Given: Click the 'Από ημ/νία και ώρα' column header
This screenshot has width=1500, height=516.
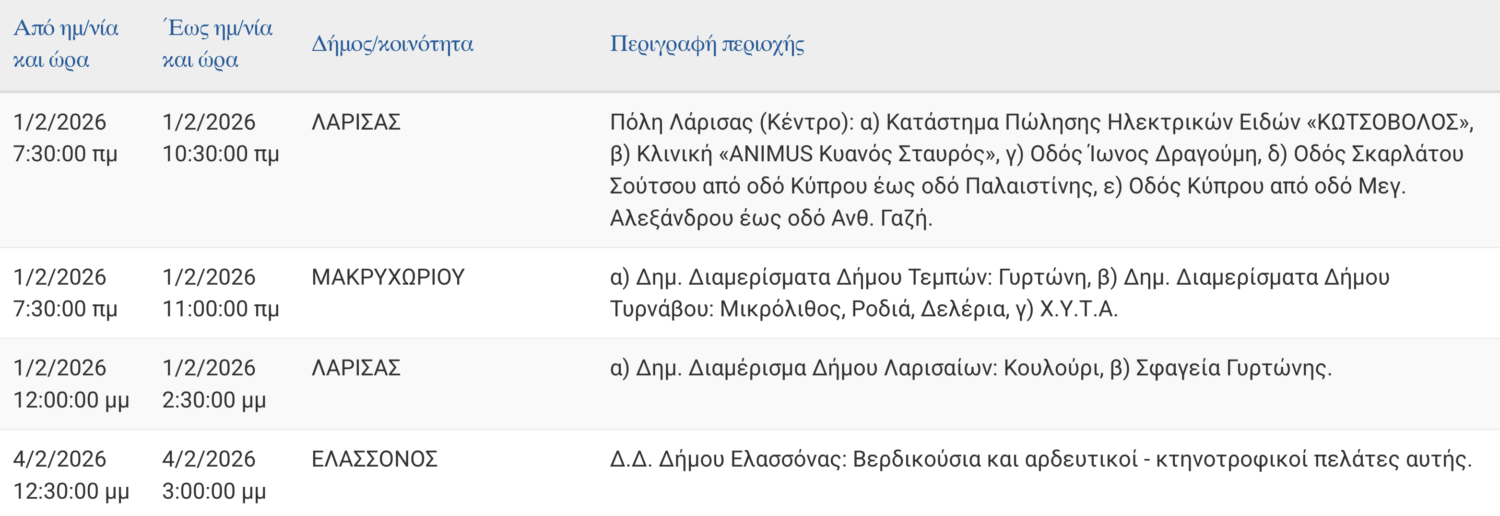Looking at the screenshot, I should coord(65,44).
